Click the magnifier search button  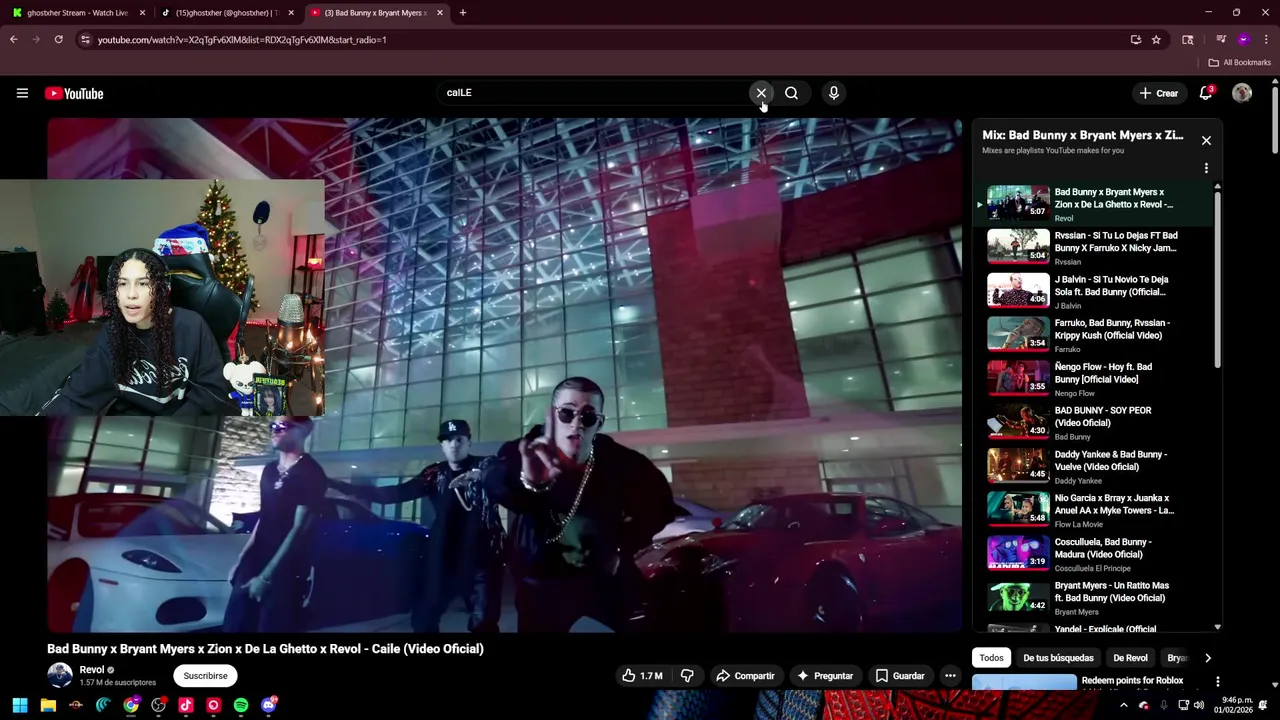point(791,93)
